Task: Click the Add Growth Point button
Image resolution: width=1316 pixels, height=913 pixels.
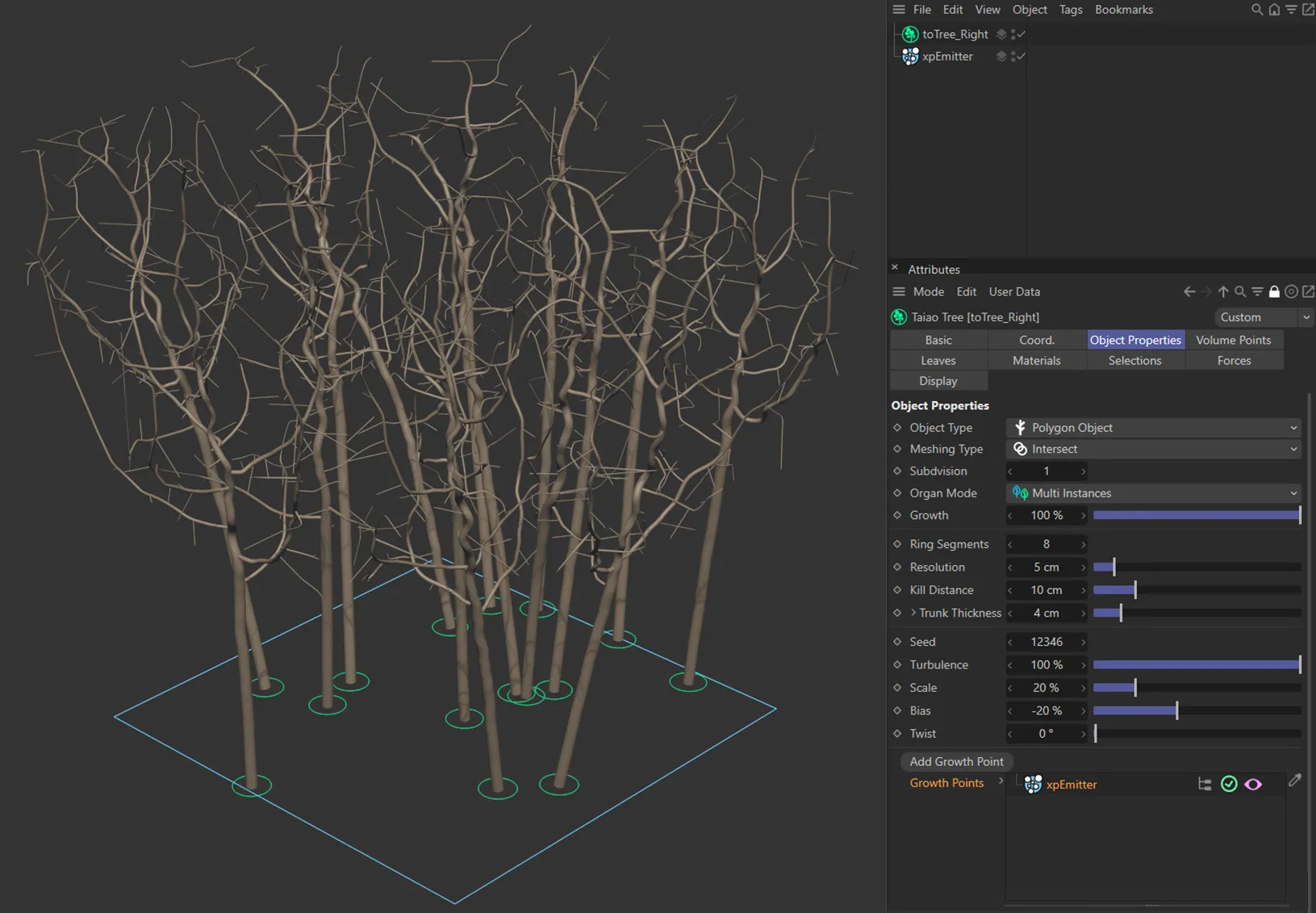Action: pos(955,761)
